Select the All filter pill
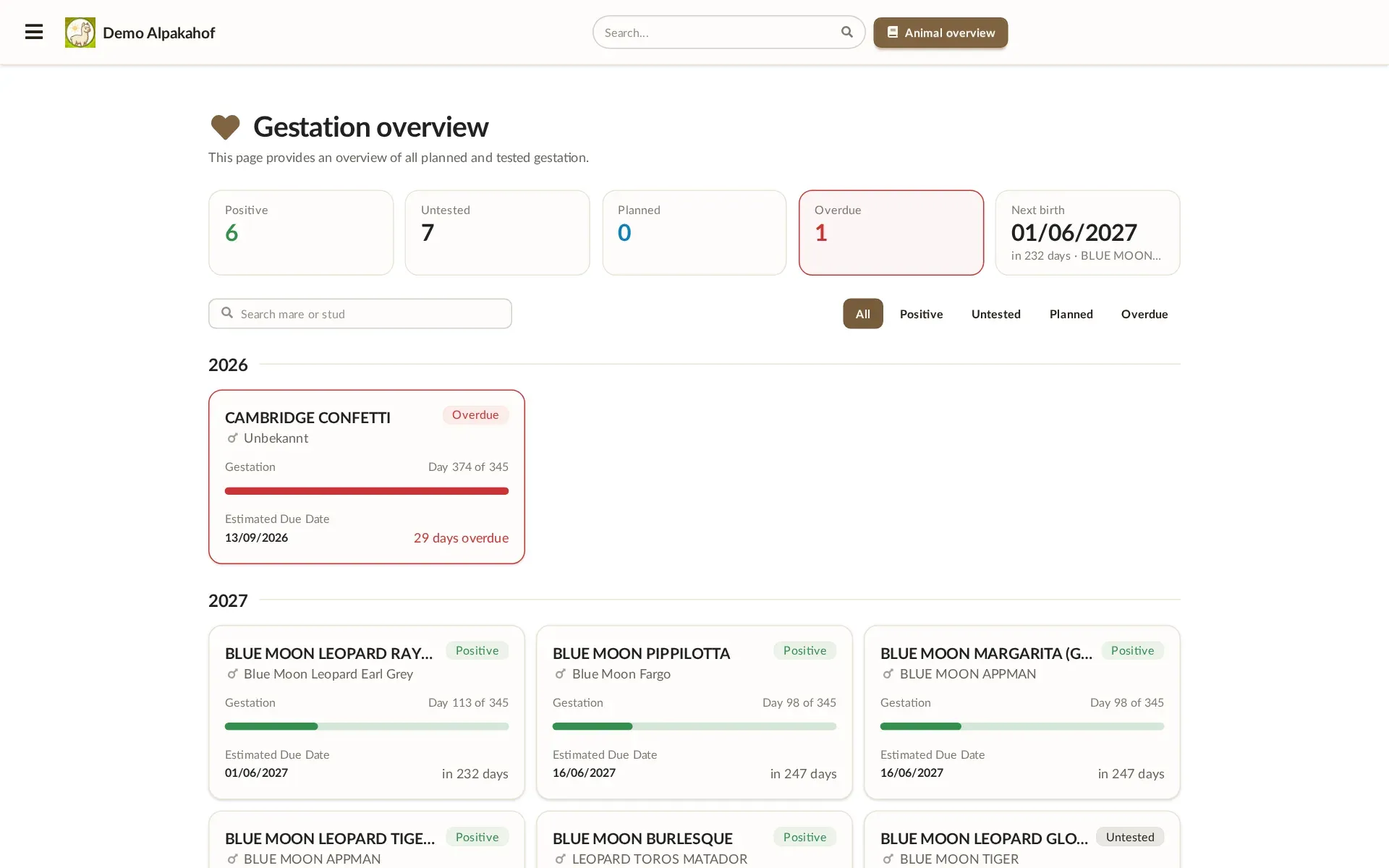1389x868 pixels. [x=862, y=313]
